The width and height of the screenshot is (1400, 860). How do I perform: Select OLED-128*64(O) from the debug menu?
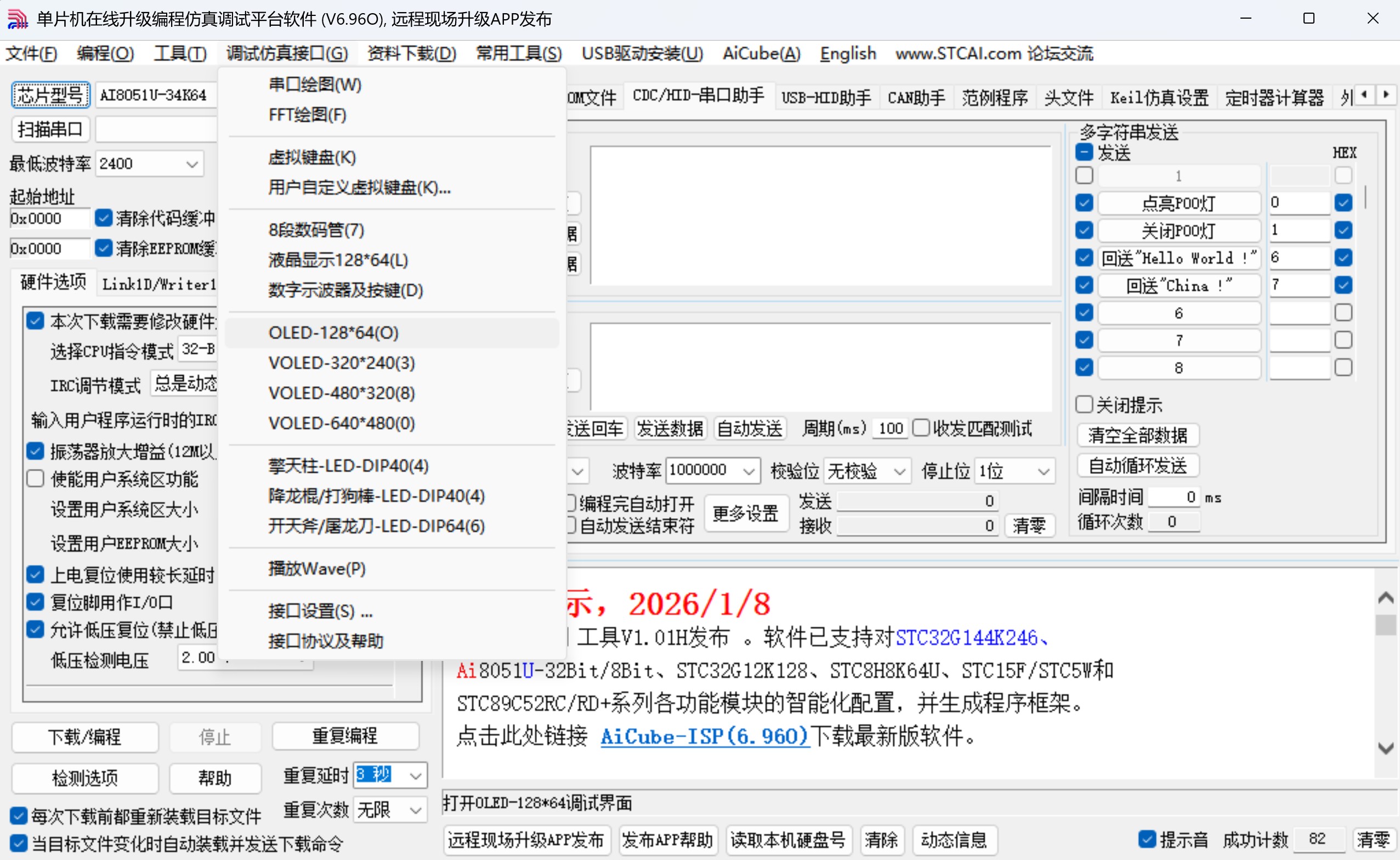click(333, 333)
